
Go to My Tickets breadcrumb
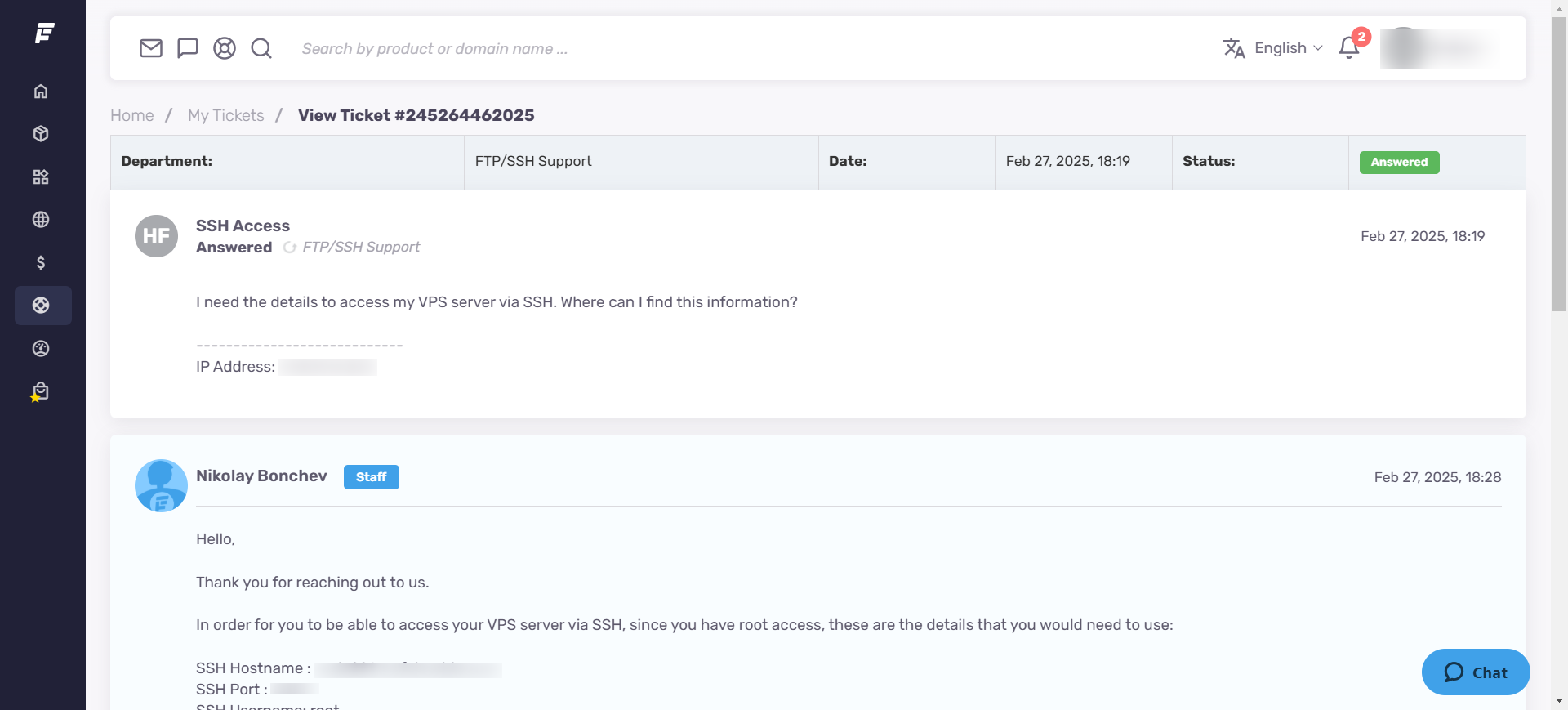coord(226,115)
